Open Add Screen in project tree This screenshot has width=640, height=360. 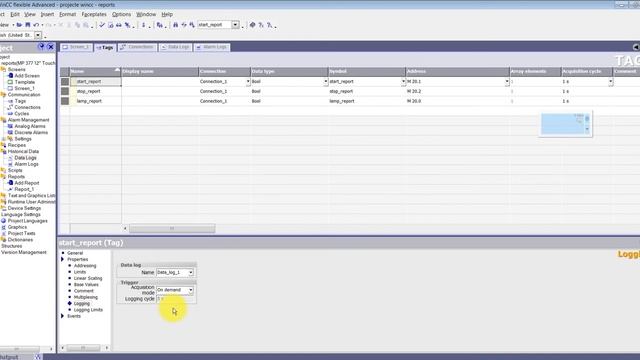click(x=27, y=76)
